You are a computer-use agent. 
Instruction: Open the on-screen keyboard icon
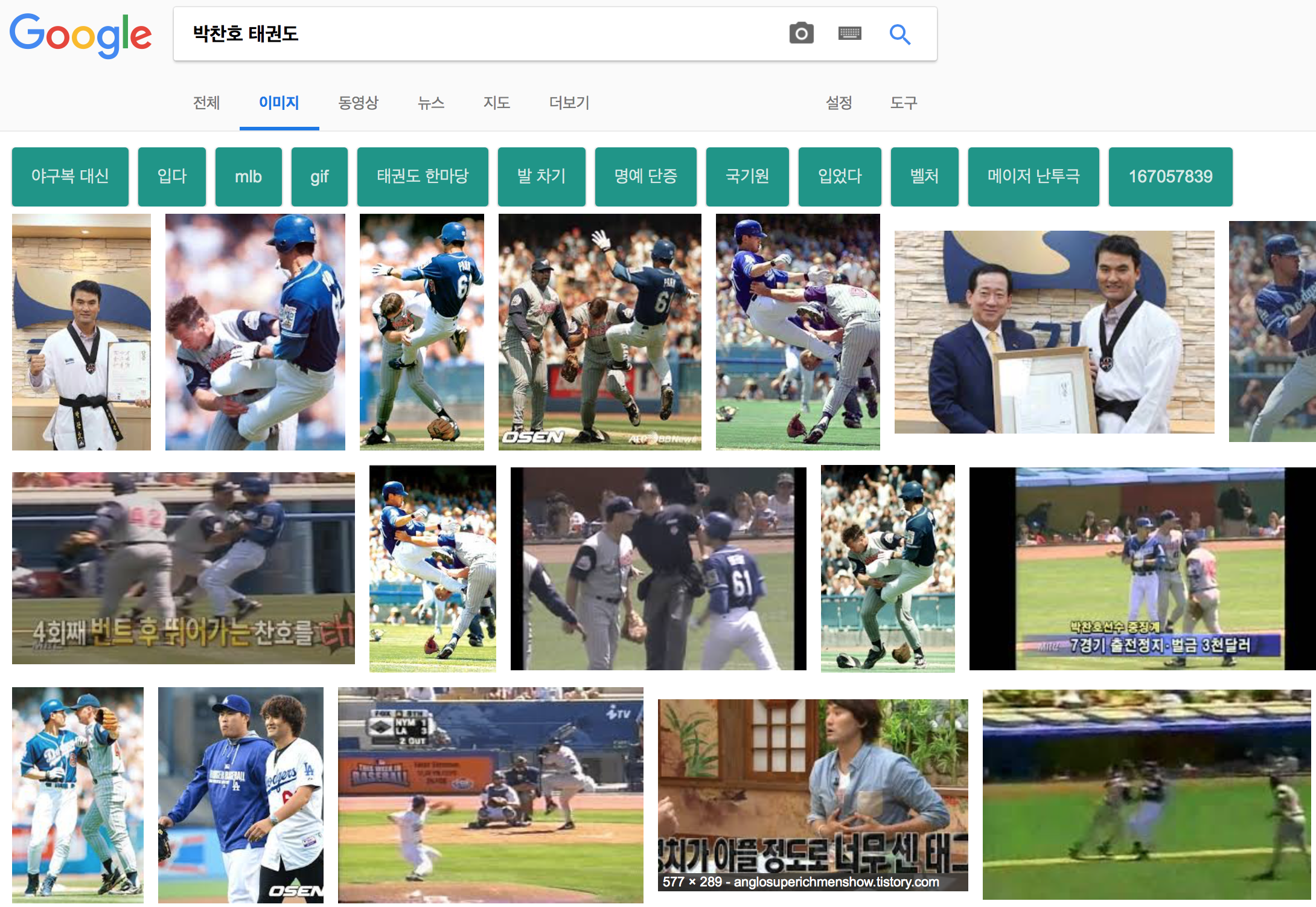[849, 34]
